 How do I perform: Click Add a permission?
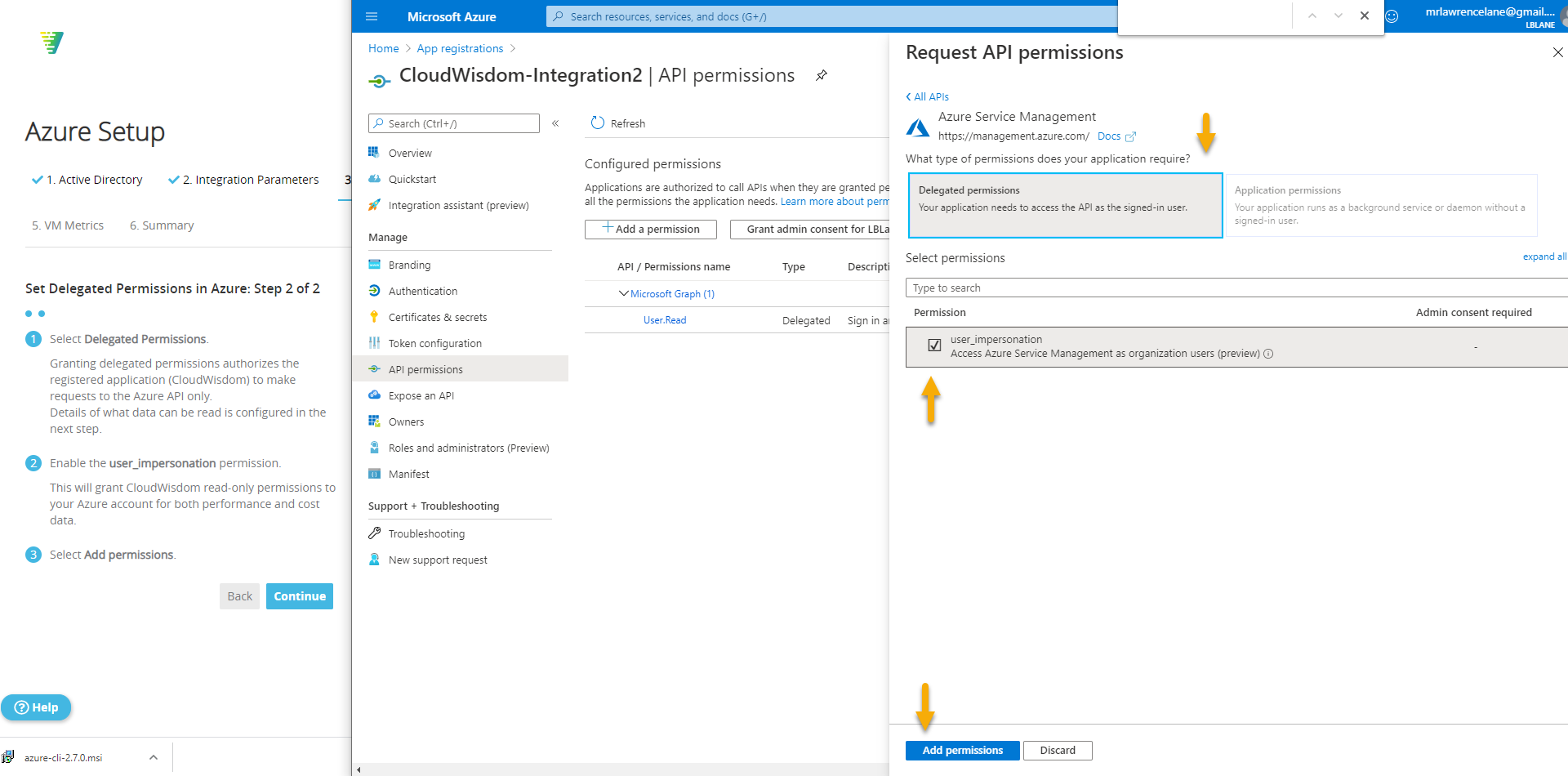click(x=651, y=230)
